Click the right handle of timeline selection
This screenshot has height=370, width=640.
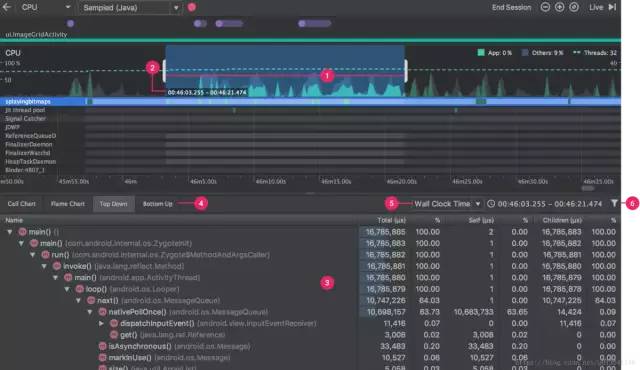click(x=406, y=71)
